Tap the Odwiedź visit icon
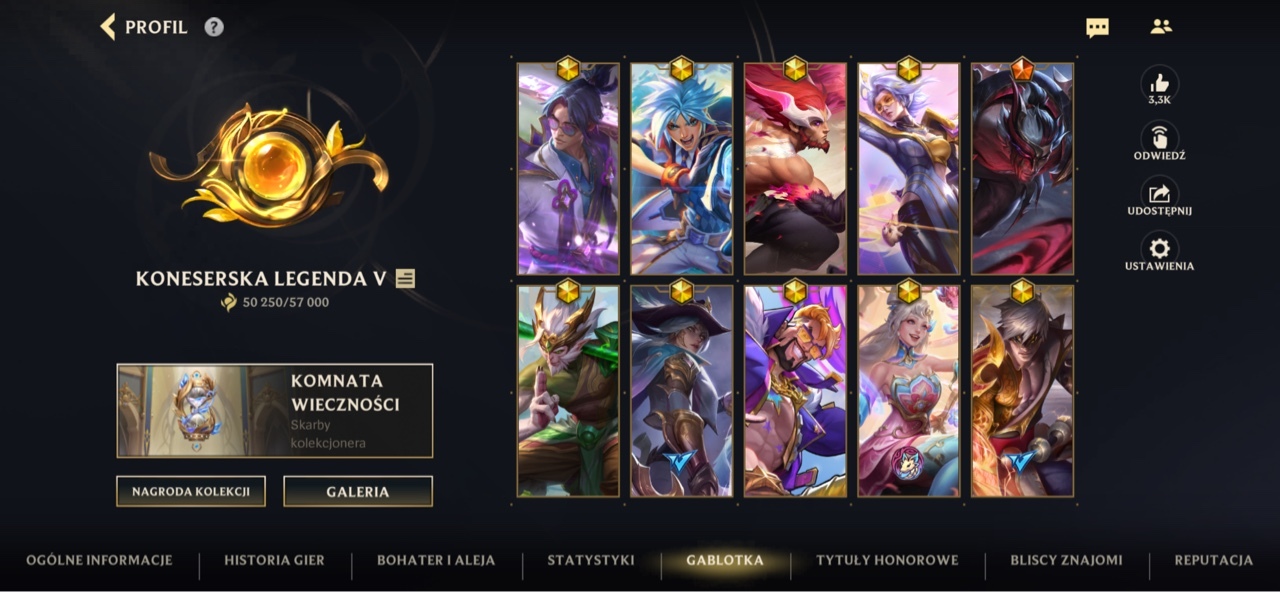 (x=1160, y=138)
